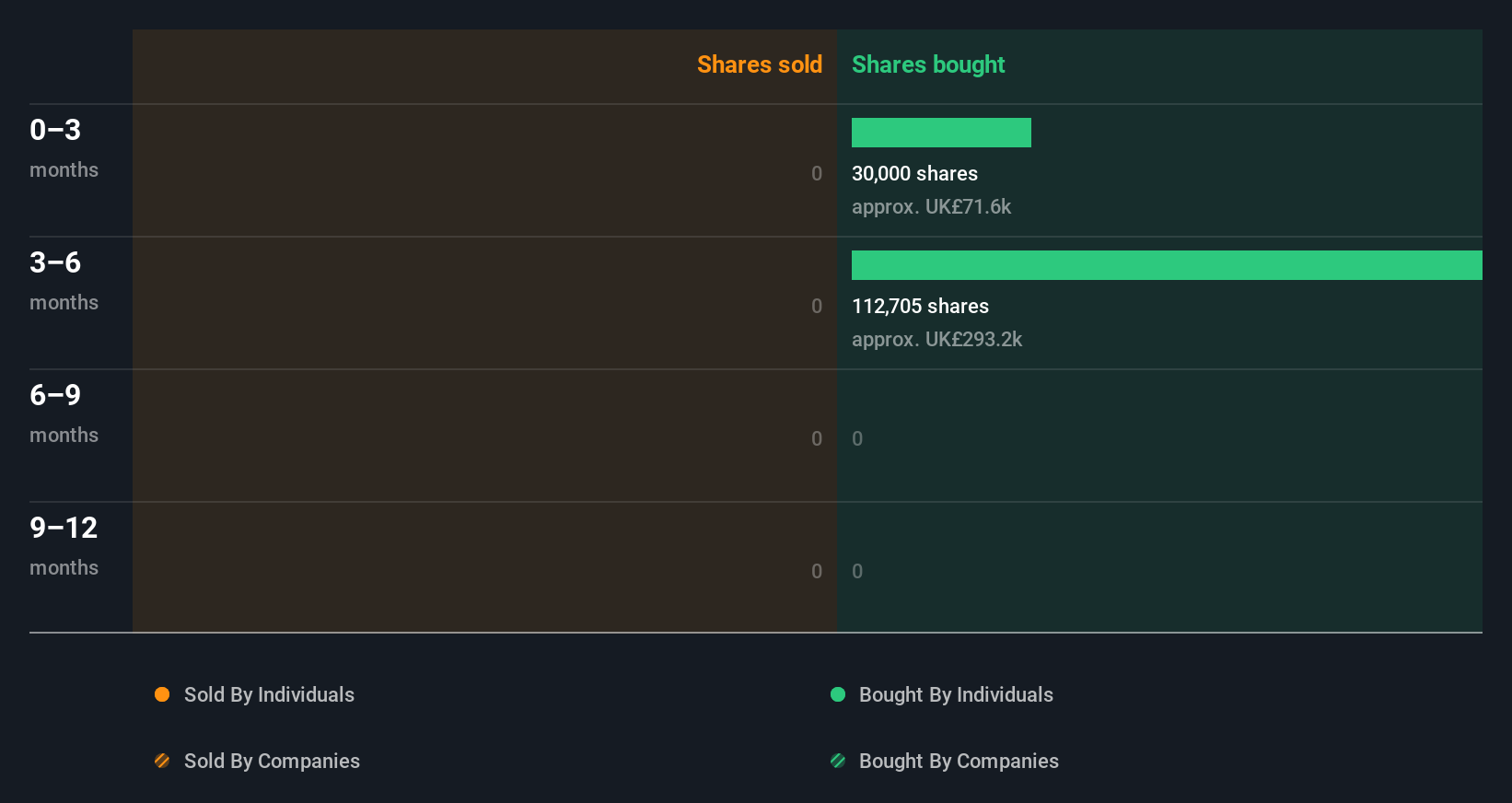Click the Shares bought column header
This screenshot has width=1512, height=803.
[x=928, y=64]
